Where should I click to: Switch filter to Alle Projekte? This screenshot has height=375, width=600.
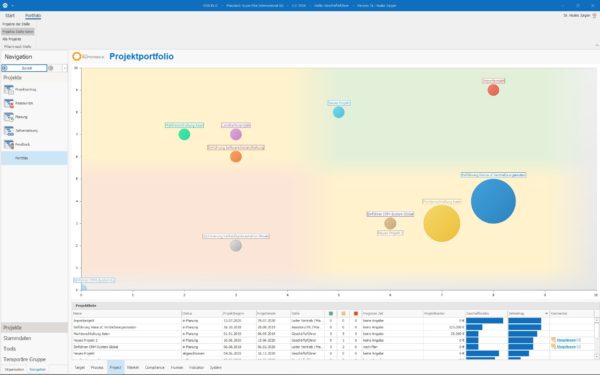click(x=12, y=39)
